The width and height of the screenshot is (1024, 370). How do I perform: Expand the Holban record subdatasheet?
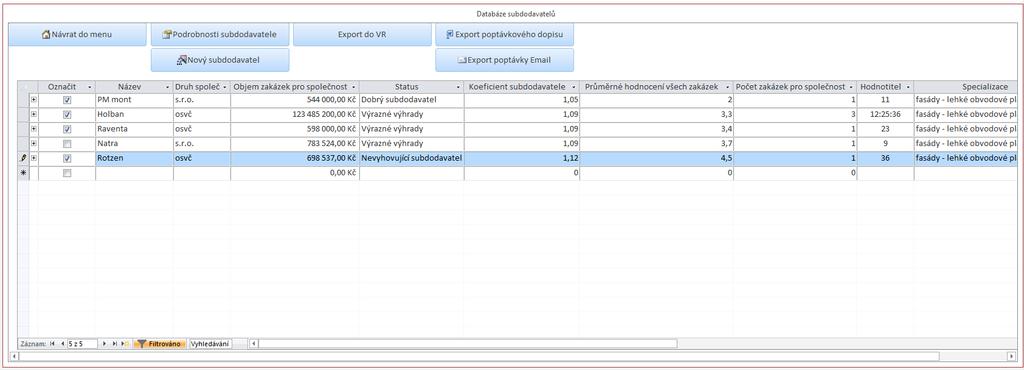pyautogui.click(x=34, y=115)
